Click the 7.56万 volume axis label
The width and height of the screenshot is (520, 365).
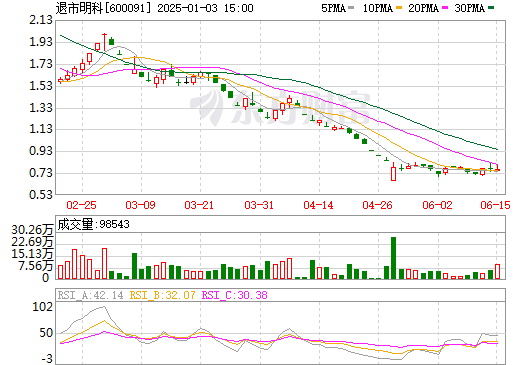(x=36, y=266)
